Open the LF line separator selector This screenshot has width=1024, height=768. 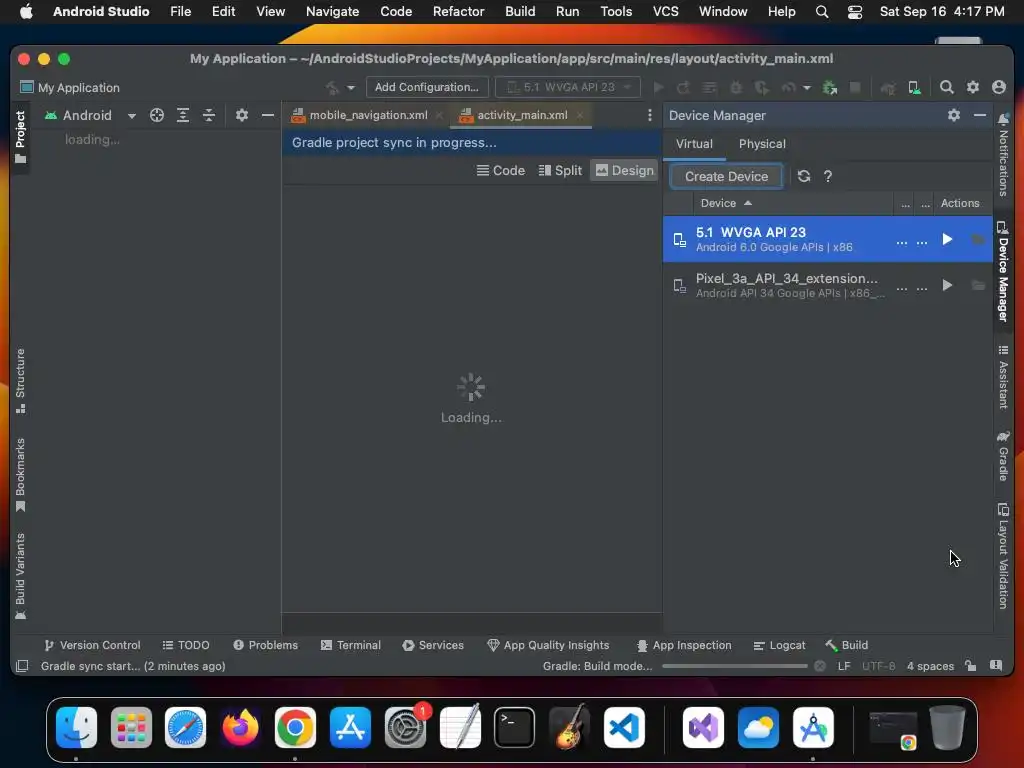click(x=844, y=666)
